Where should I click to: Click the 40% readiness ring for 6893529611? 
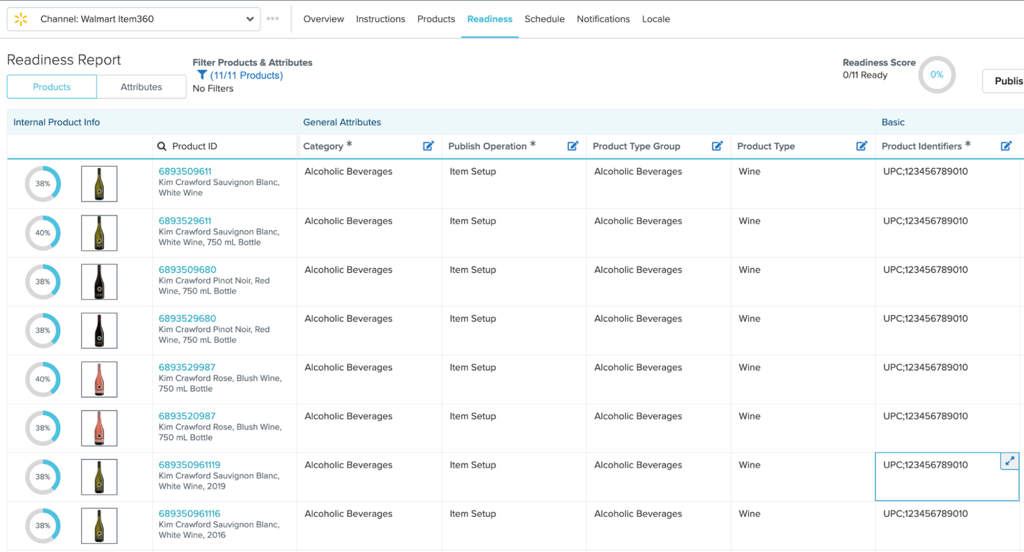[x=42, y=233]
